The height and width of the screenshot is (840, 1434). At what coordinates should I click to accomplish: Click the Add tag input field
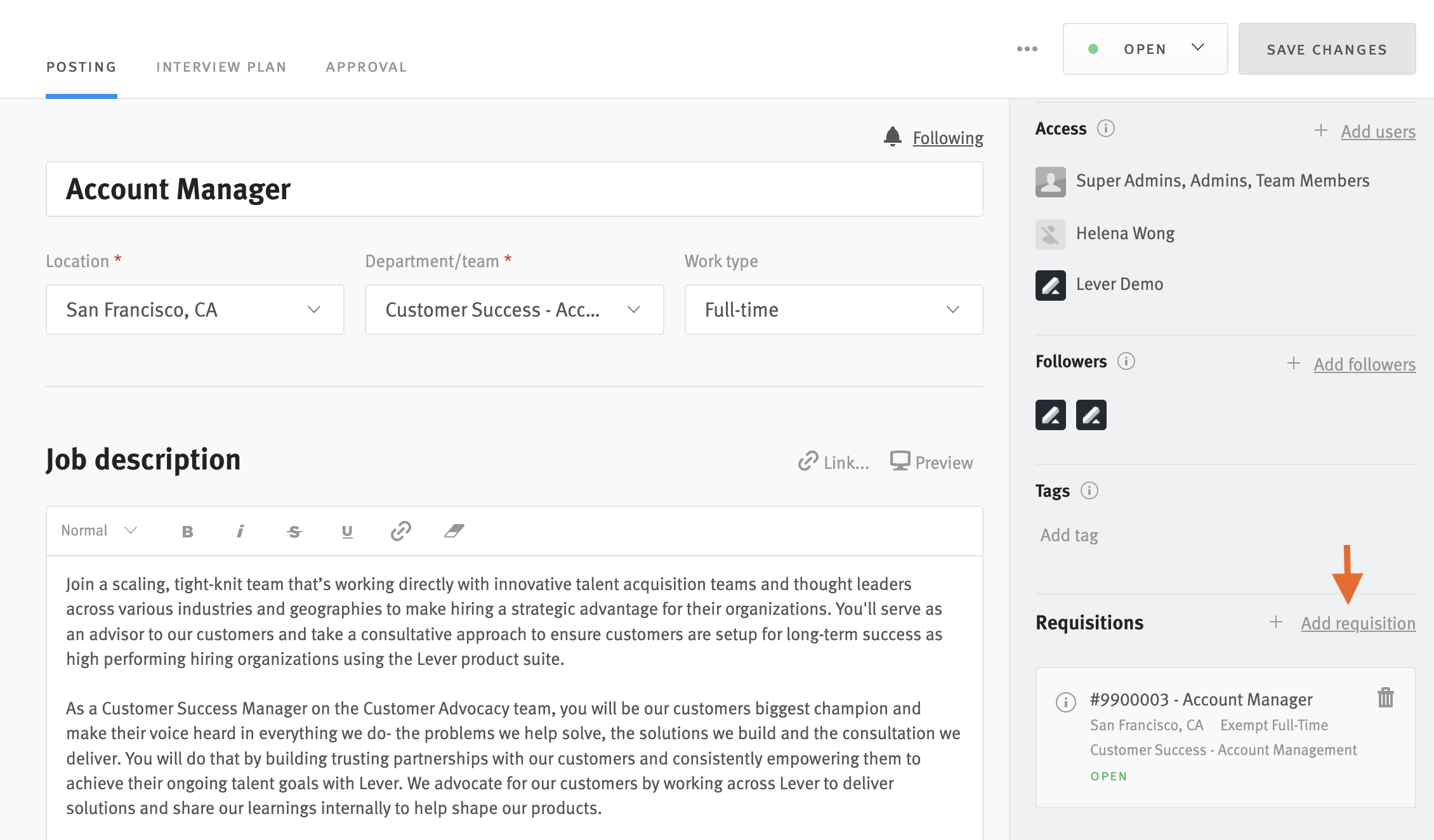(1069, 535)
